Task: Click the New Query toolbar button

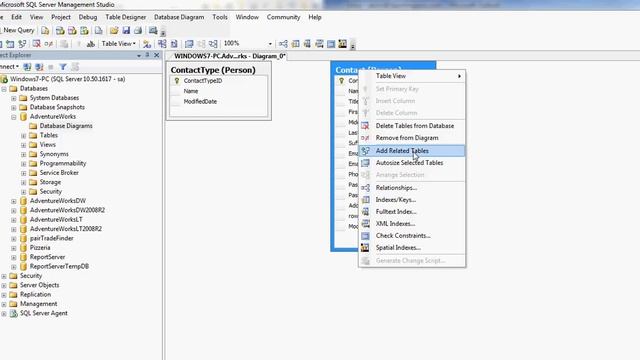Action: click(18, 30)
